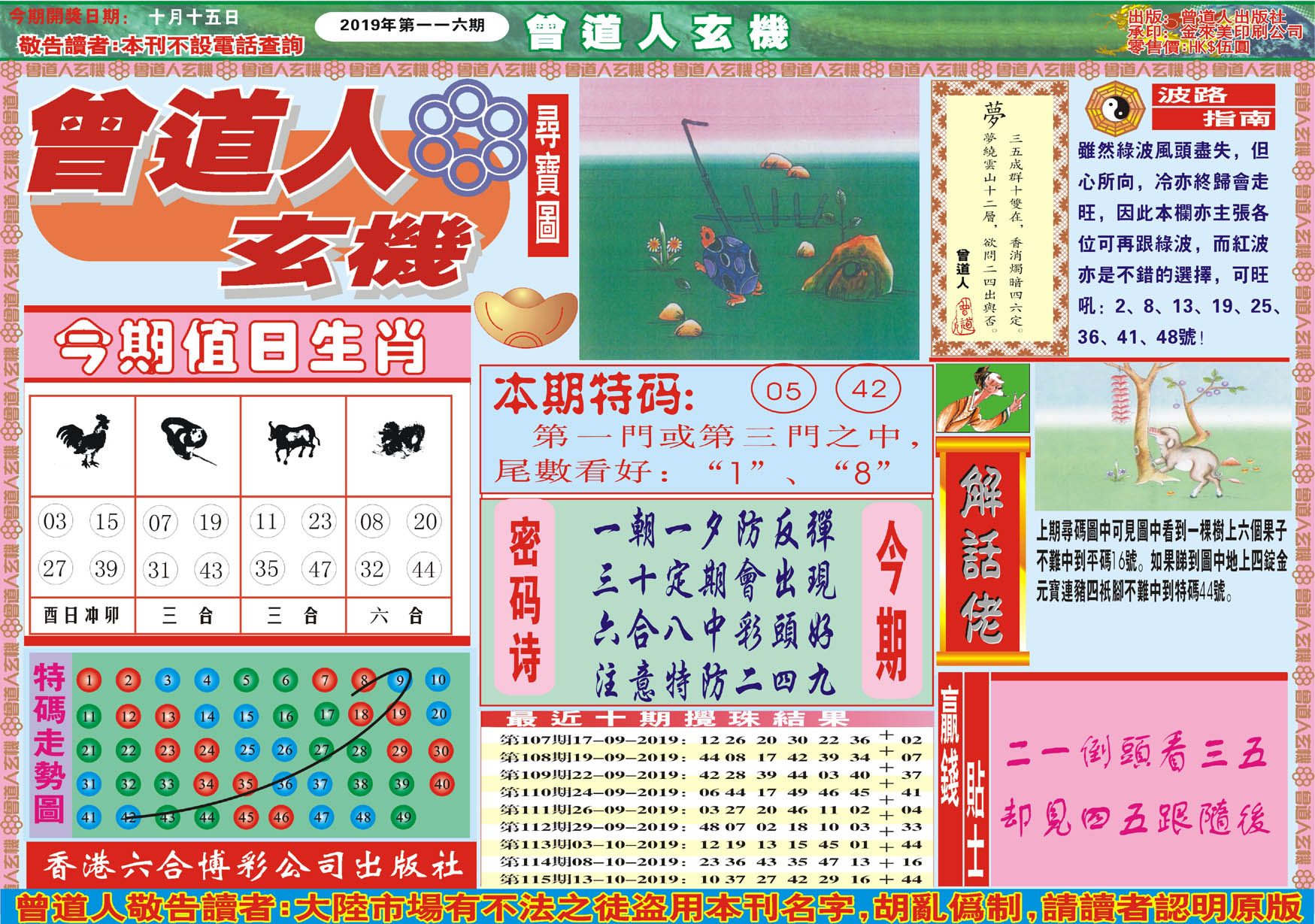Open the turtle treasure map picture

[x=749, y=220]
